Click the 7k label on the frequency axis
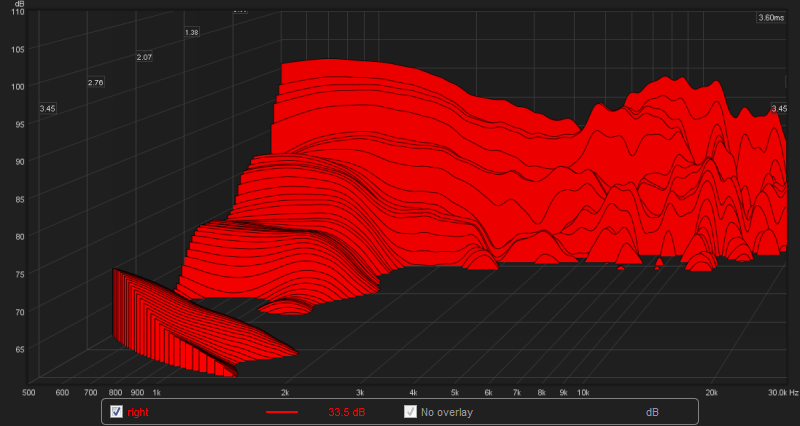Screen dimensions: 800x426 click(517, 393)
